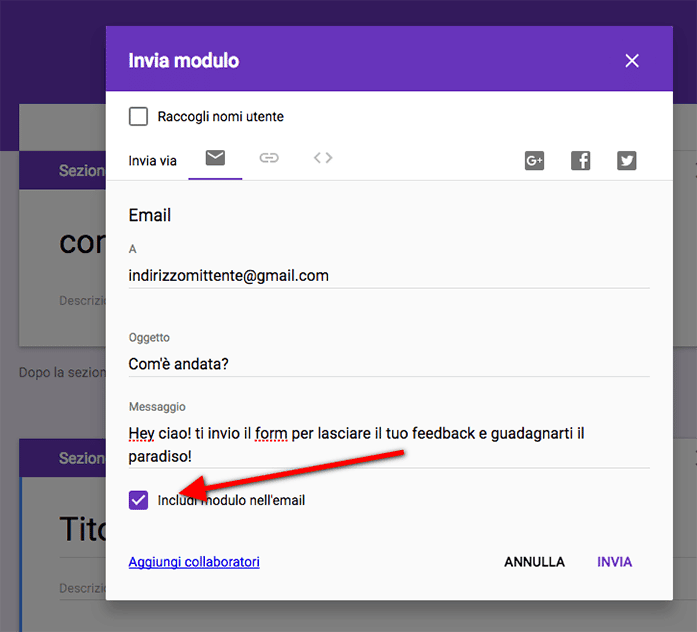Image resolution: width=697 pixels, height=632 pixels.
Task: Click the Invia modulo dialog title
Action: coord(184,61)
